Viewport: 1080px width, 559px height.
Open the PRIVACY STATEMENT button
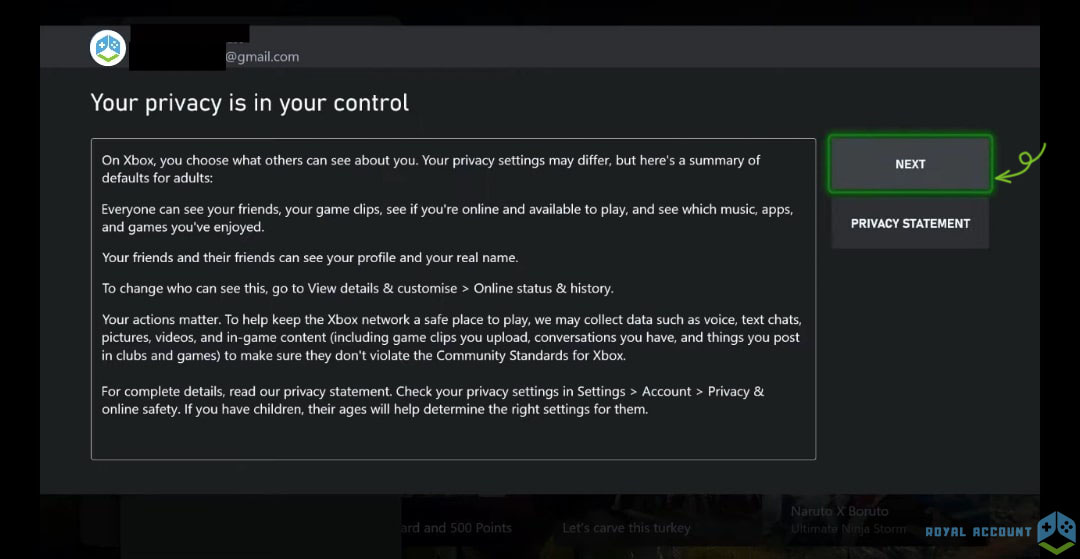[910, 223]
